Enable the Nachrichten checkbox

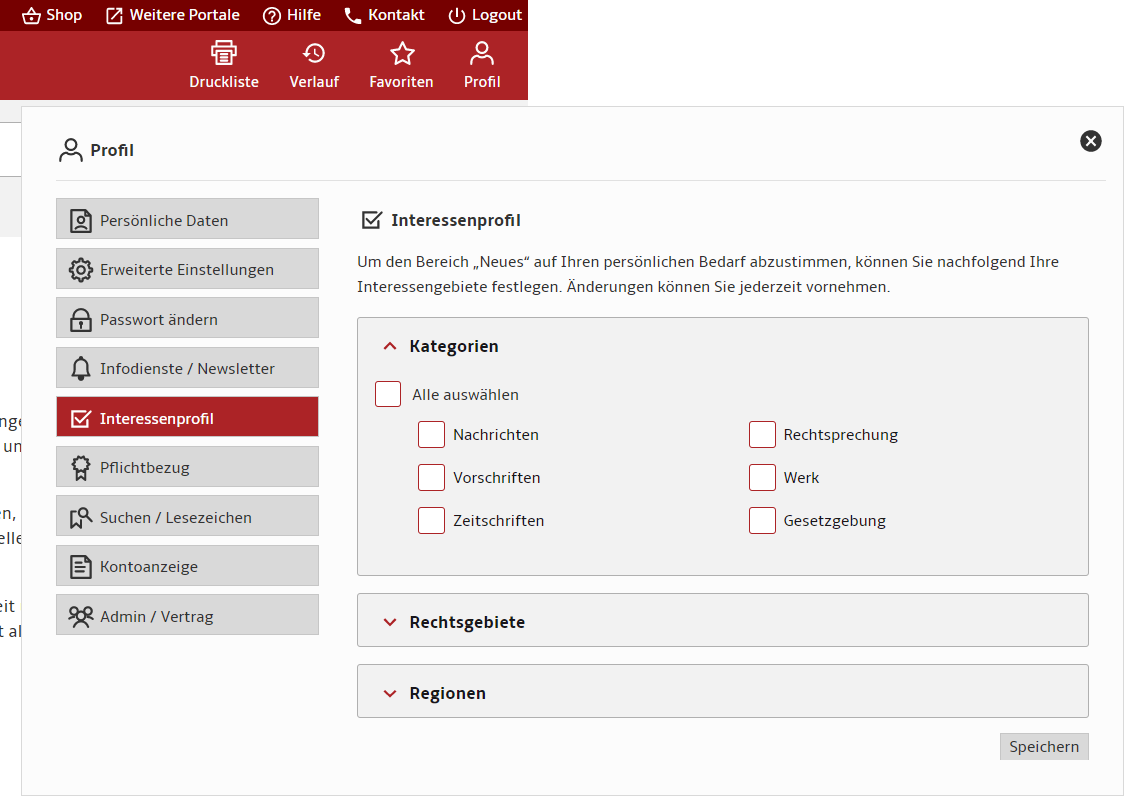431,435
